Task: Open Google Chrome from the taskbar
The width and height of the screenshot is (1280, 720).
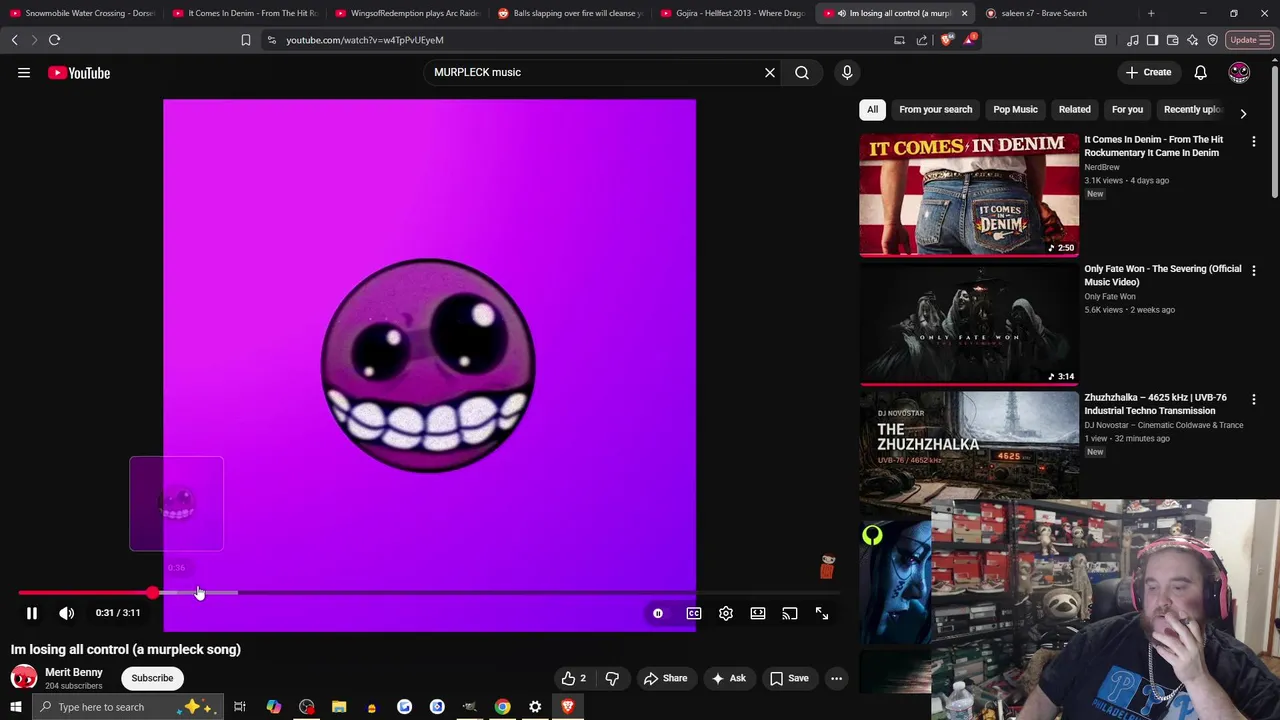Action: coord(502,707)
